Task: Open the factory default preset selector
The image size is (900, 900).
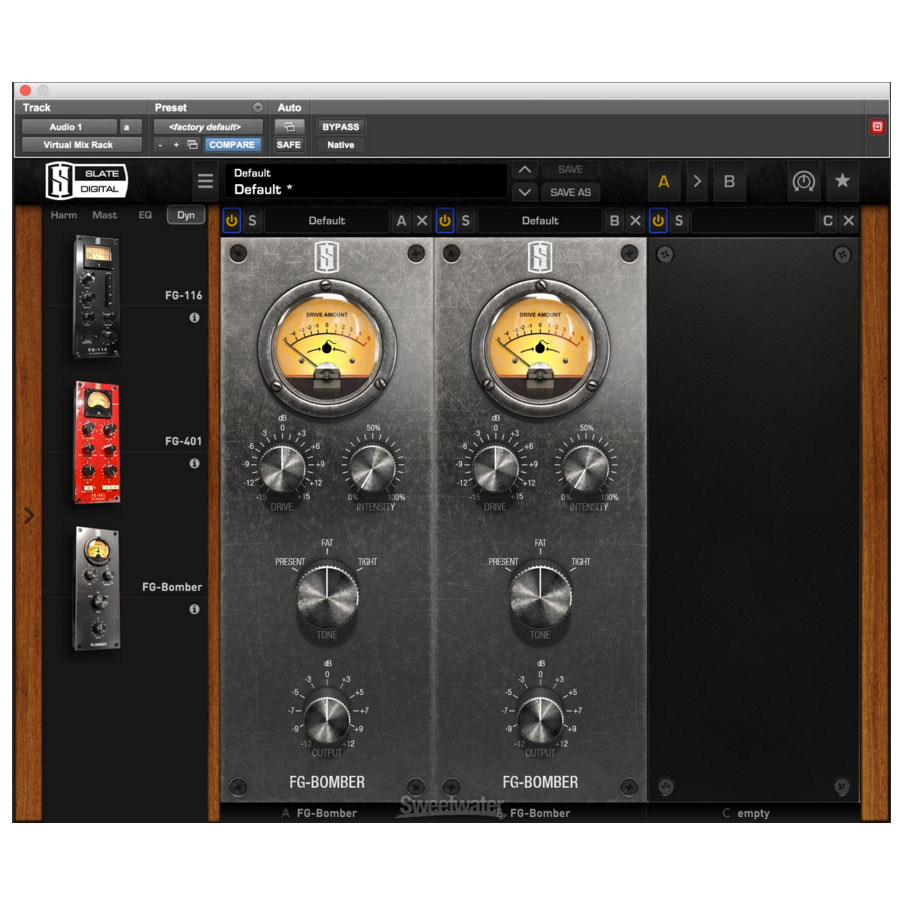Action: (x=208, y=127)
